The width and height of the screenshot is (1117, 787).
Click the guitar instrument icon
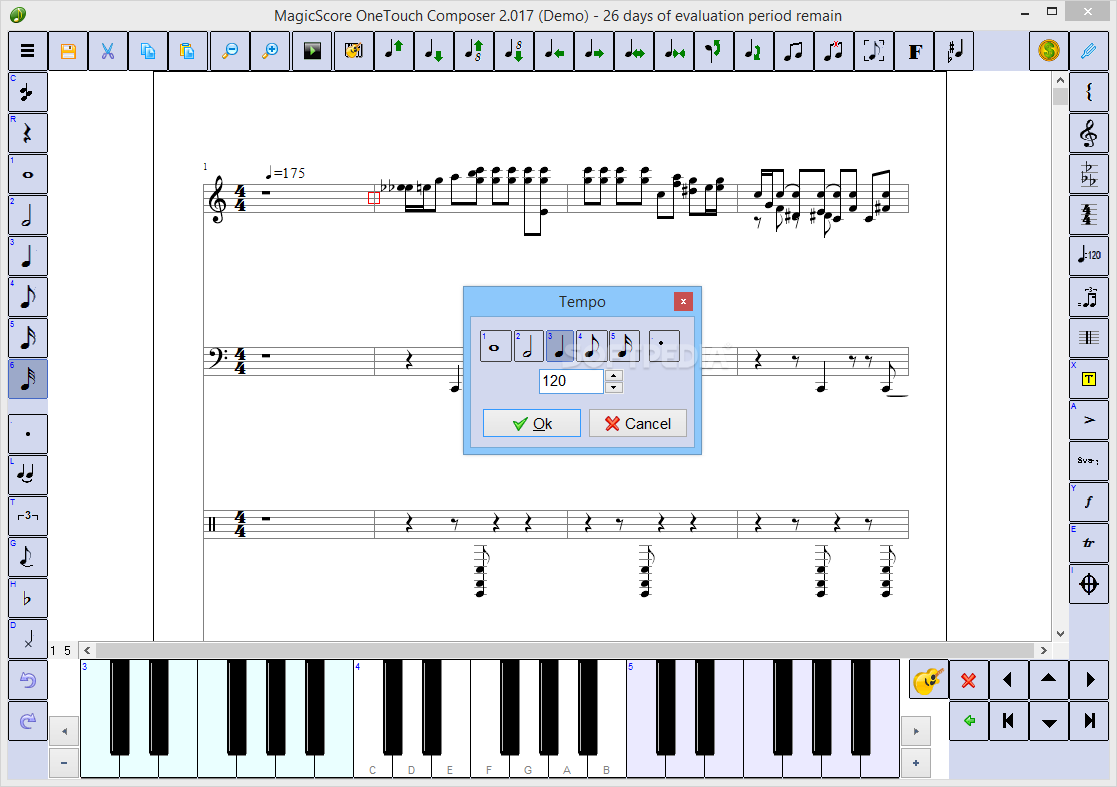tap(928, 680)
